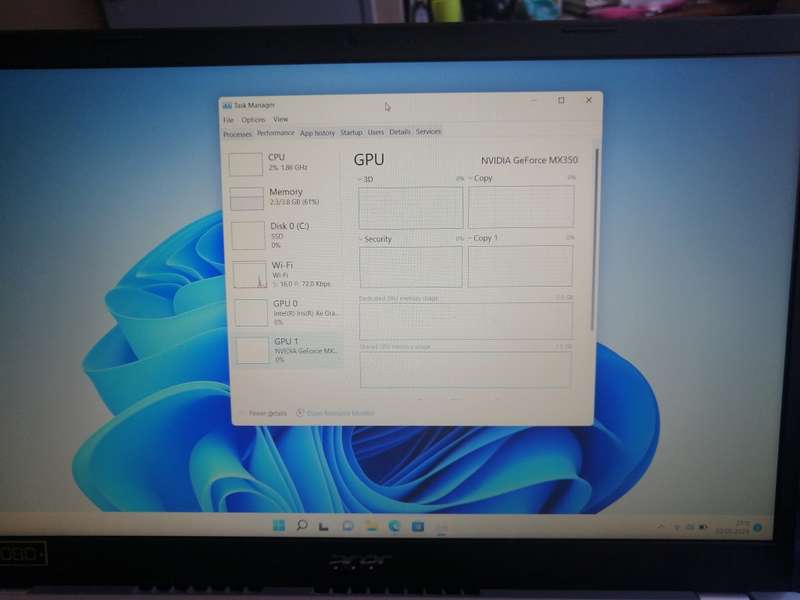Minimize the Task Manager window

click(x=535, y=101)
